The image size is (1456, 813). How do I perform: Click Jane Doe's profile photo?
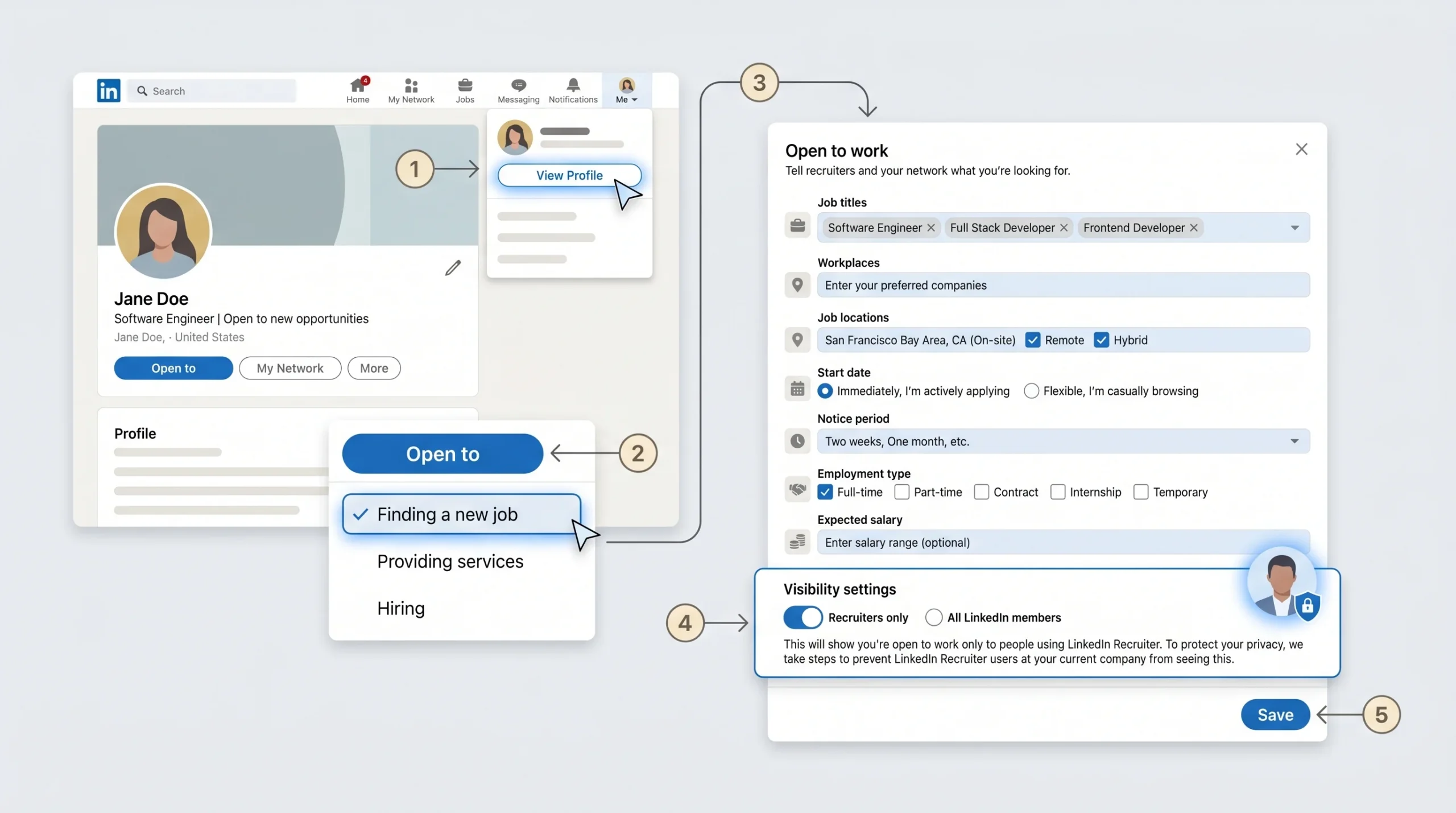[163, 232]
